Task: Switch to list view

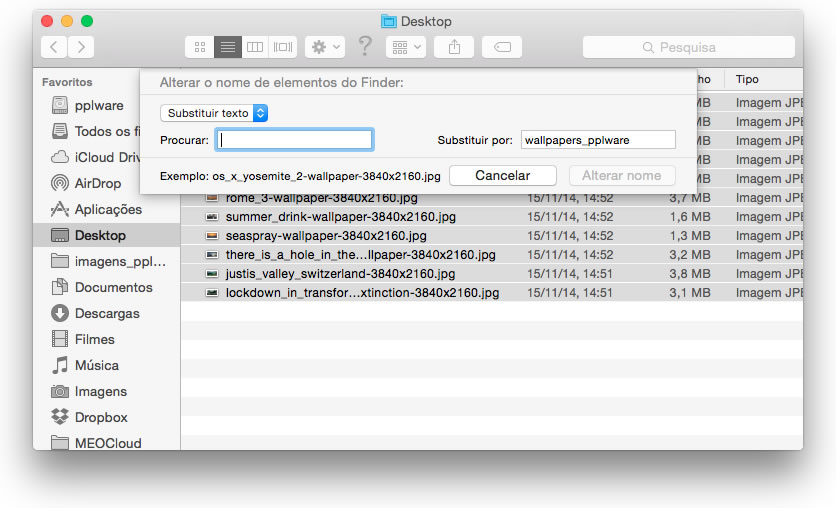Action: point(228,47)
